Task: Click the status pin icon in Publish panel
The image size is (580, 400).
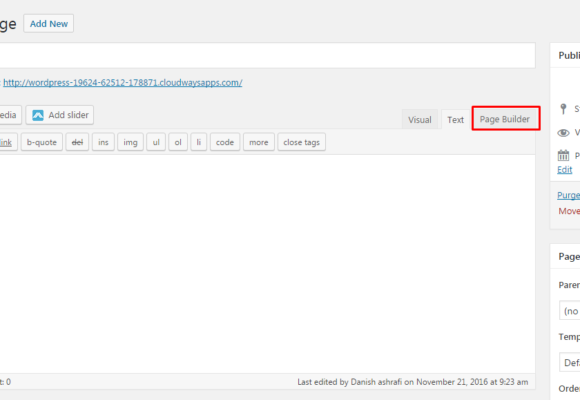Action: [563, 109]
